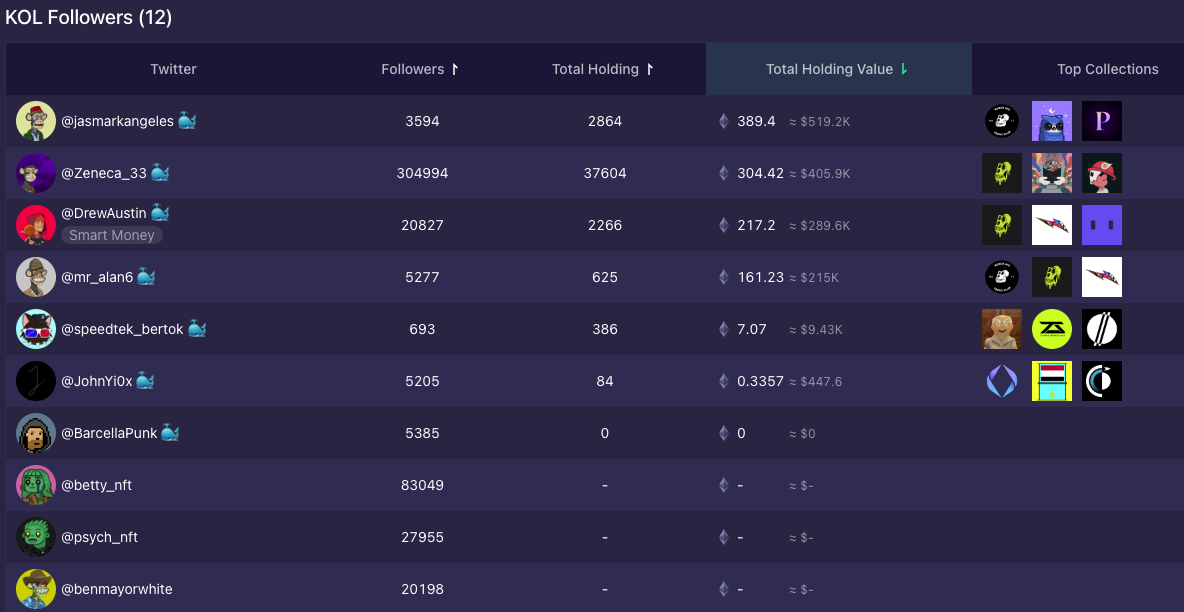The width and height of the screenshot is (1184, 612).
Task: Open lime green collection in @speedtek_bertok row
Action: 1052,329
